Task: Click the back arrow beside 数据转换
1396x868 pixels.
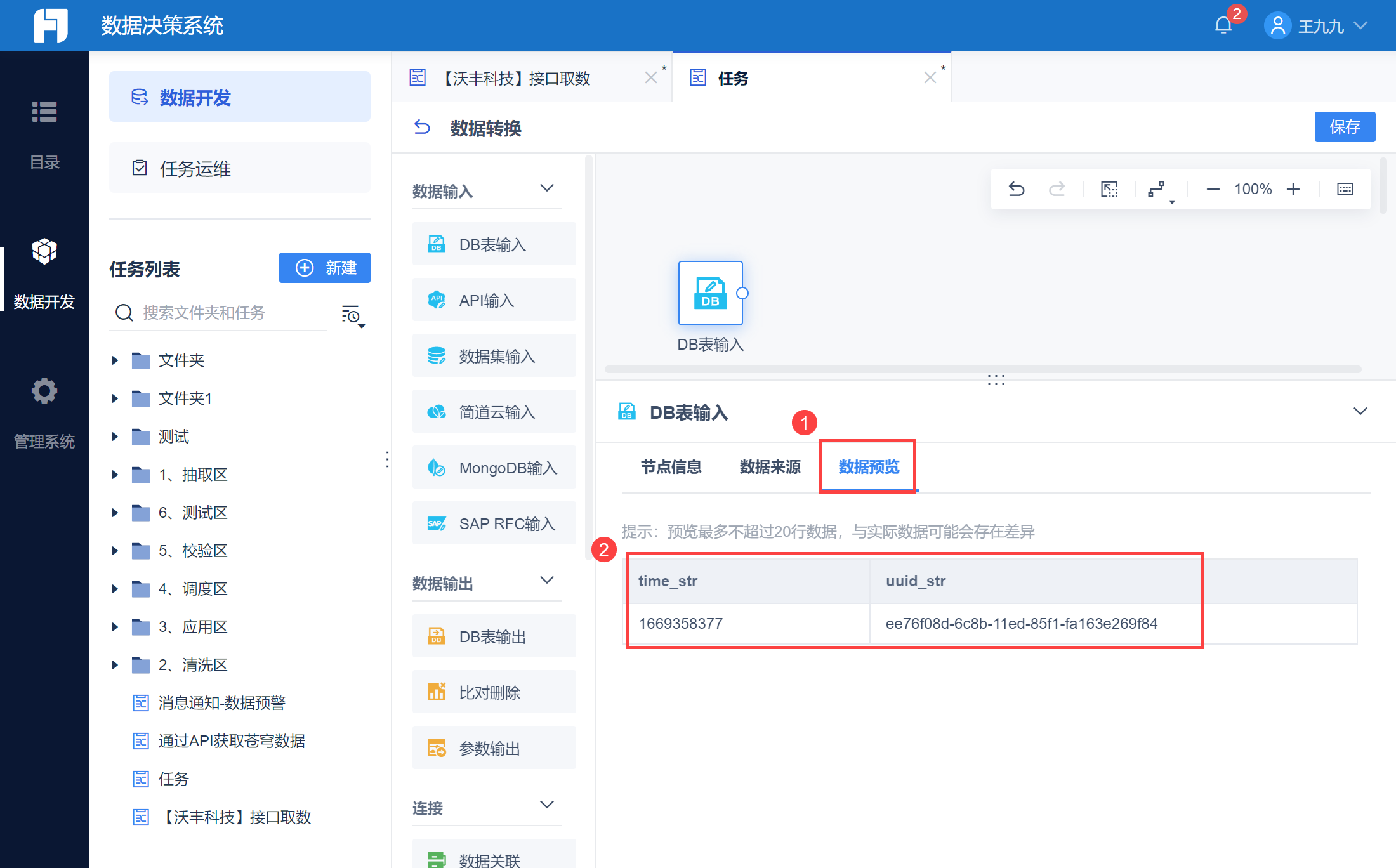Action: 422,128
